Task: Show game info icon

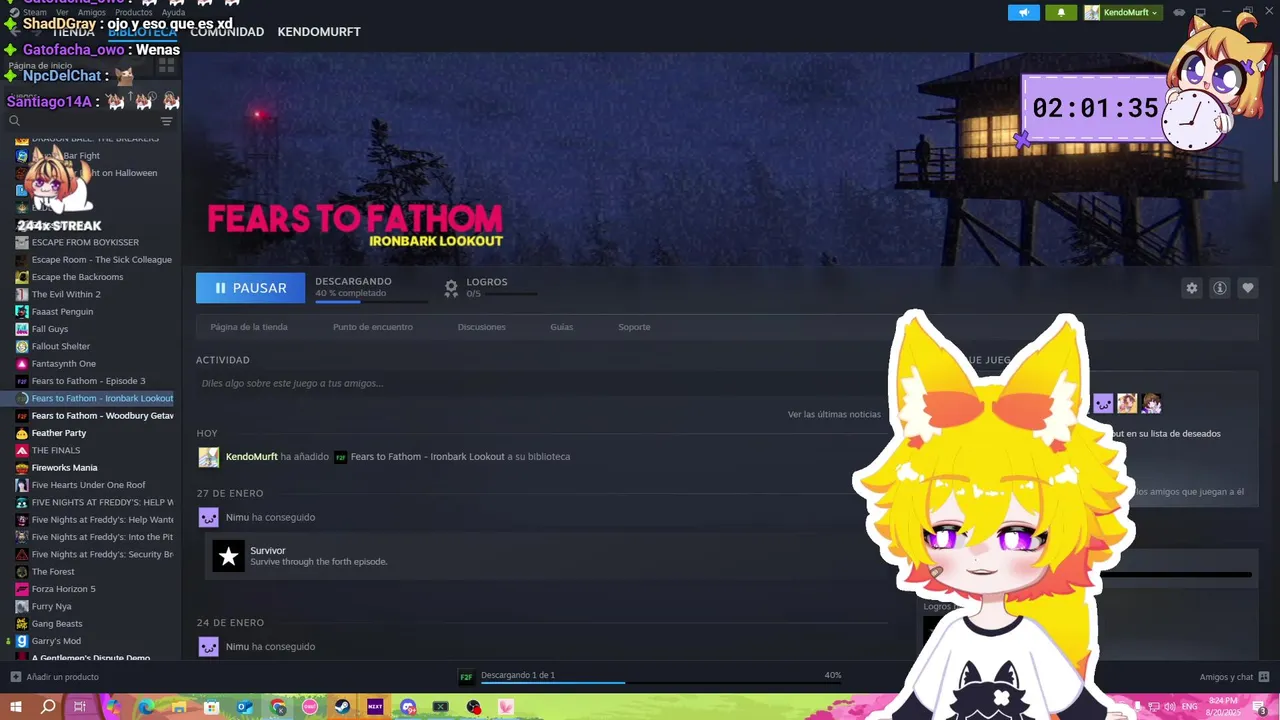Action: coord(1219,288)
